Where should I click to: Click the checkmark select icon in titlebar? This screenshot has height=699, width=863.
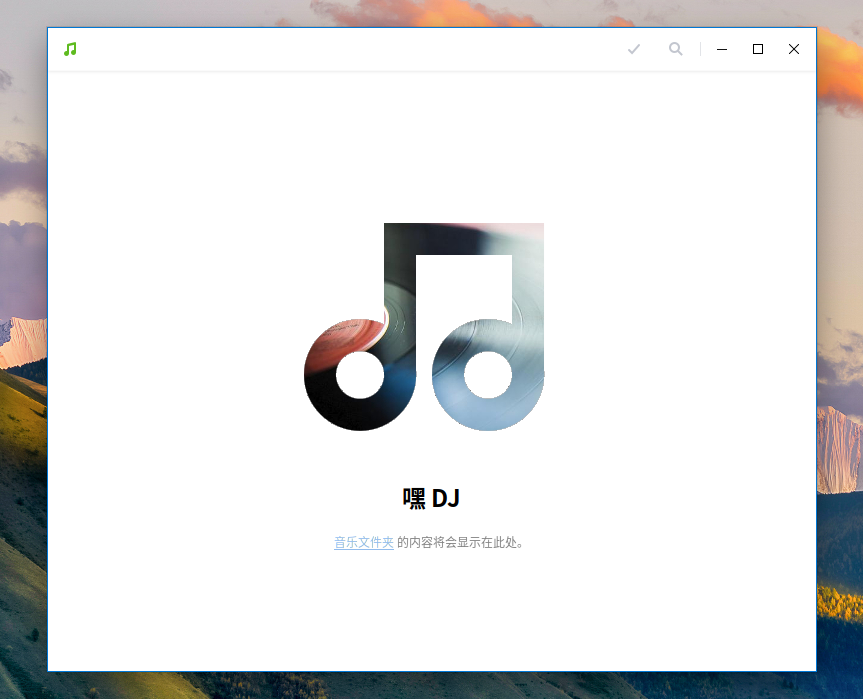(634, 49)
